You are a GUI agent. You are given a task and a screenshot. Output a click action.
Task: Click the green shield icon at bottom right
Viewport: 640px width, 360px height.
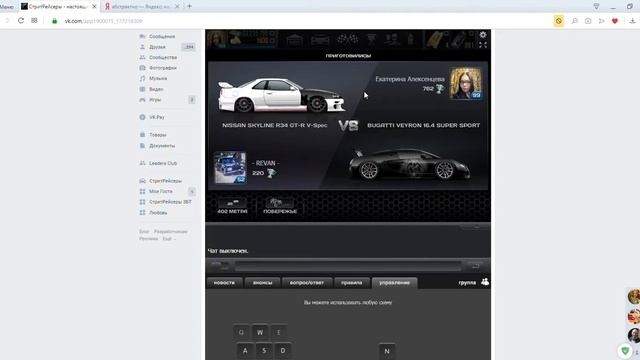click(x=625, y=351)
